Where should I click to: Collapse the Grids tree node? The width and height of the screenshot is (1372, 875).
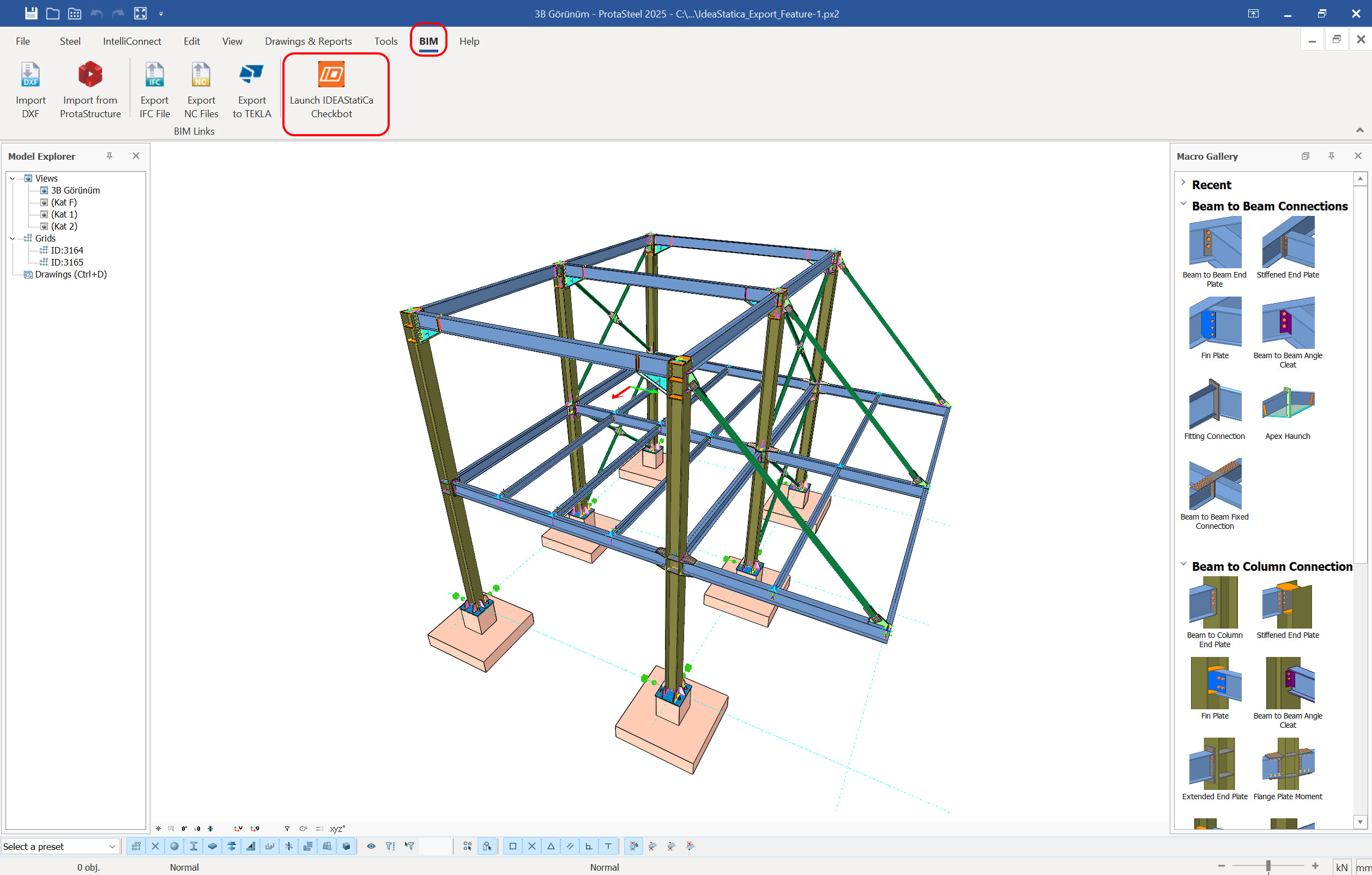pyautogui.click(x=13, y=238)
